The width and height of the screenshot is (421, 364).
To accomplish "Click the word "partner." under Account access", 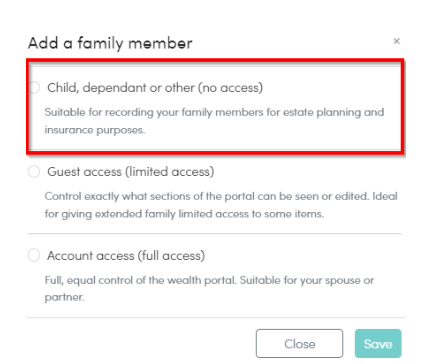I will click(x=65, y=297).
